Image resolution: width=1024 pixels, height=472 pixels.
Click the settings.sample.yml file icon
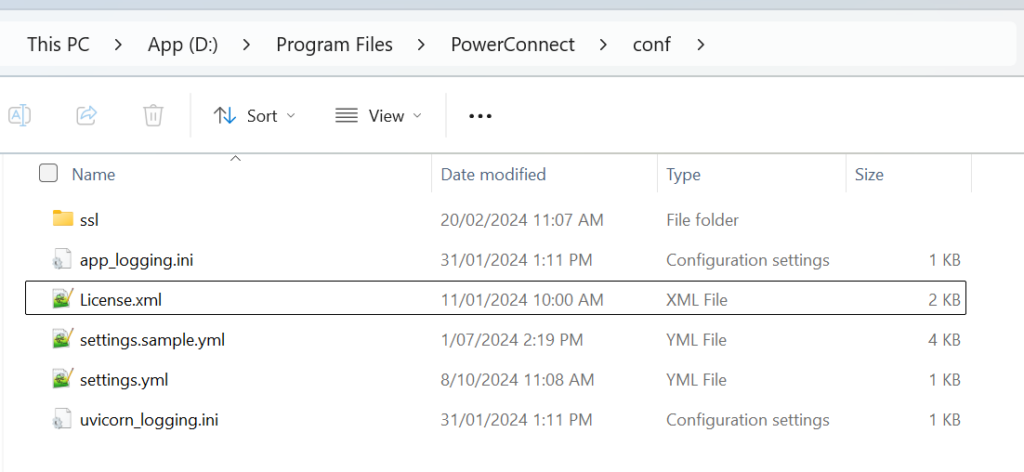point(63,339)
